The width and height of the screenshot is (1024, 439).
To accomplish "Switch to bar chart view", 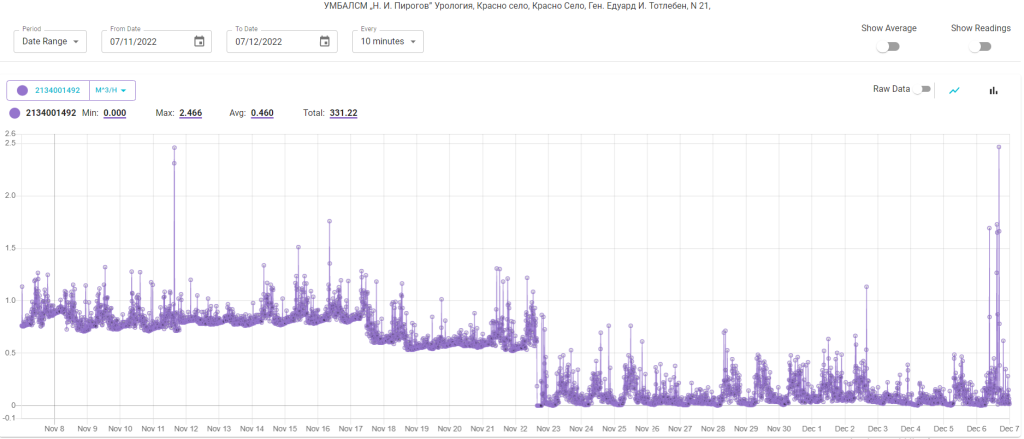I will point(993,90).
